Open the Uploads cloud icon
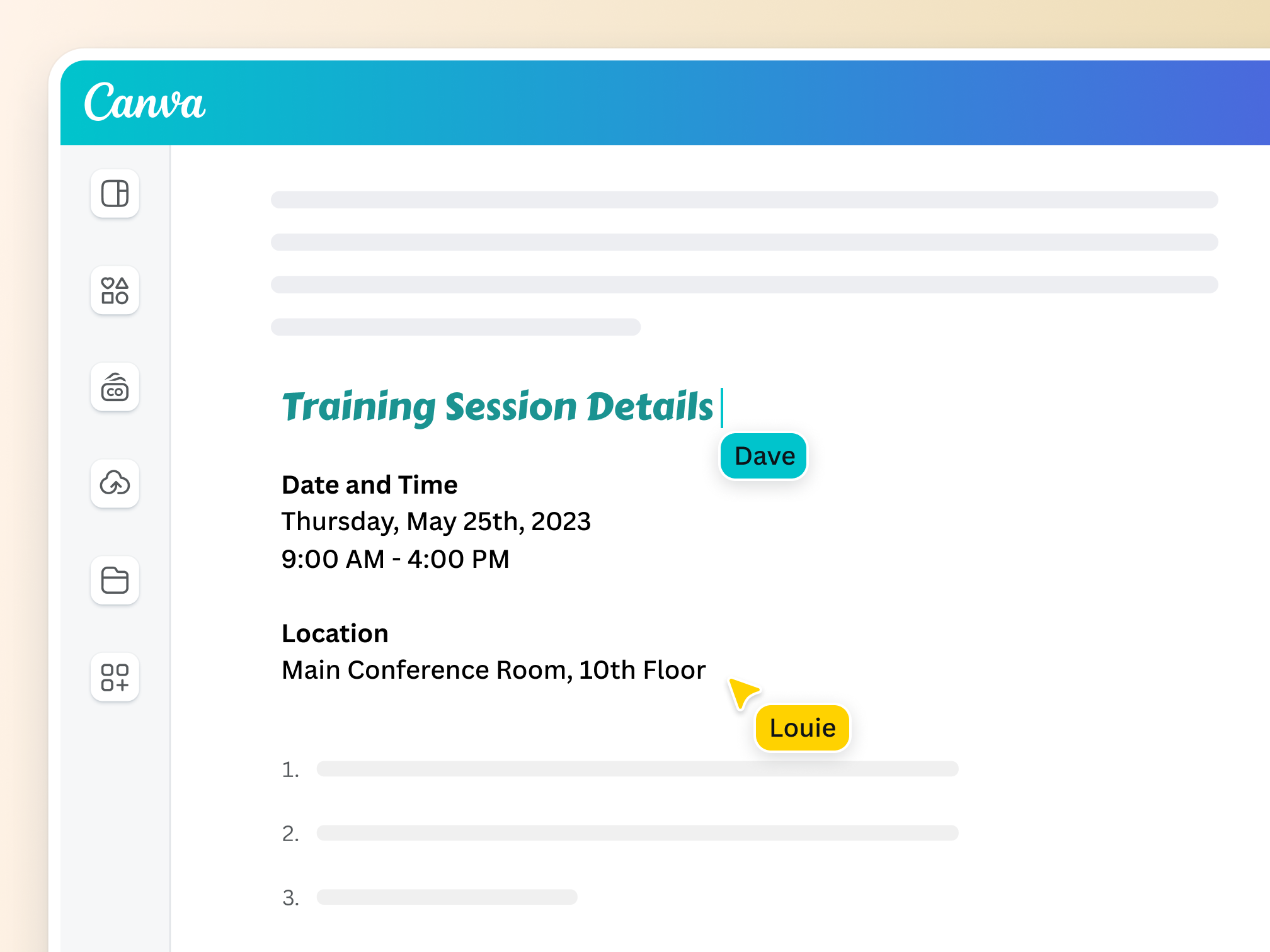Viewport: 1270px width, 952px height. 115,484
